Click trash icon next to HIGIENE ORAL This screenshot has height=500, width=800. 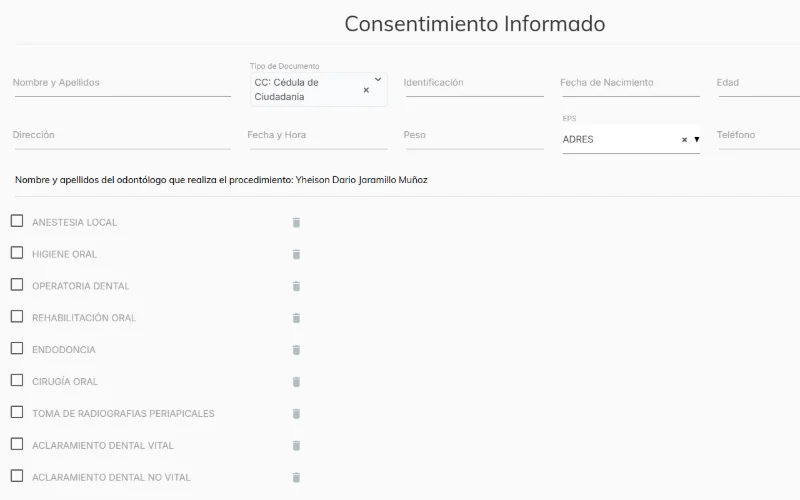point(296,254)
